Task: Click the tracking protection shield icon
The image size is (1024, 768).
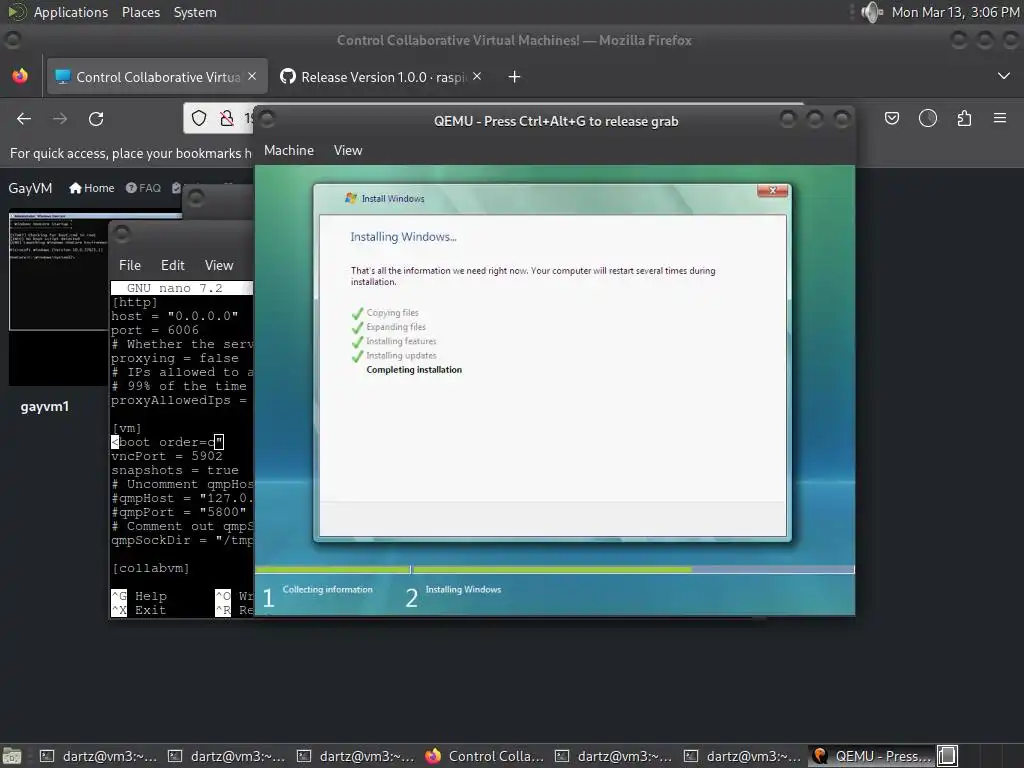Action: pos(199,118)
